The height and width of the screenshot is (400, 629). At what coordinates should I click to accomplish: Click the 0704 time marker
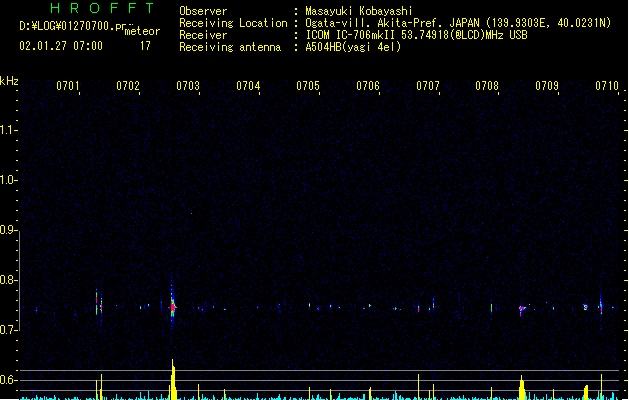point(248,86)
